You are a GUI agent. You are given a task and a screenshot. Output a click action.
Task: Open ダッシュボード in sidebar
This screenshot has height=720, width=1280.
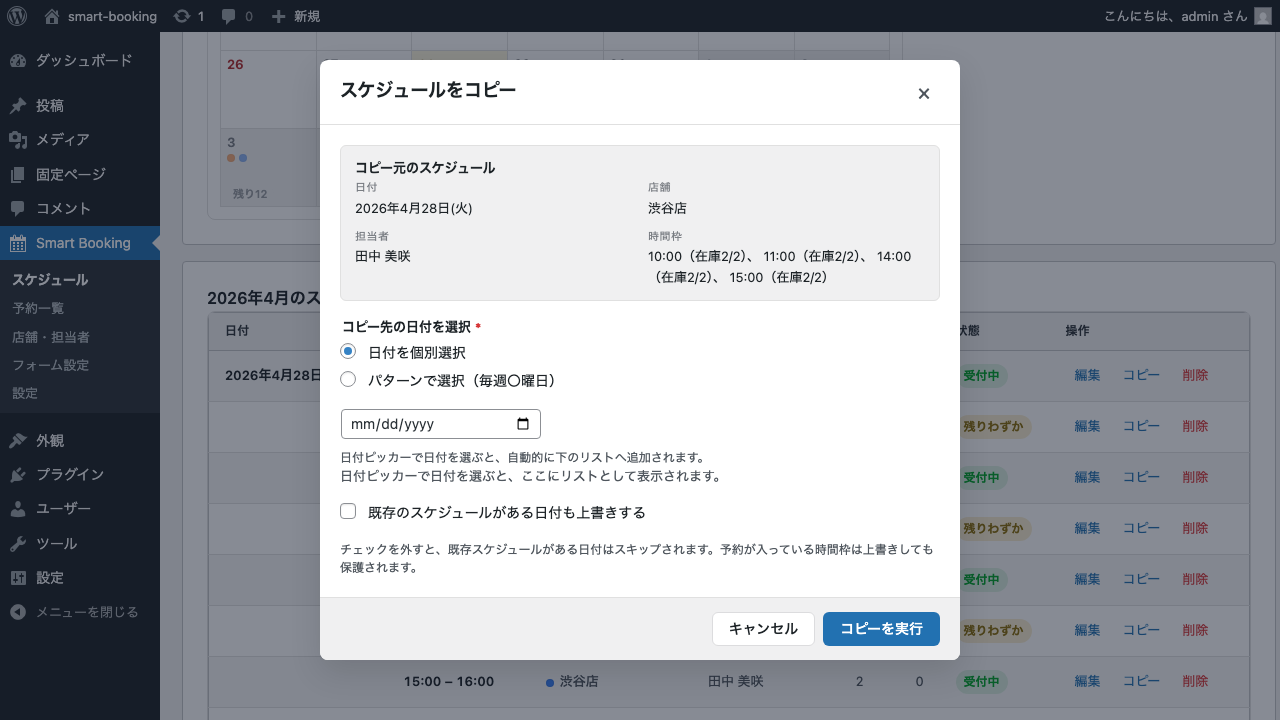pyautogui.click(x=80, y=60)
